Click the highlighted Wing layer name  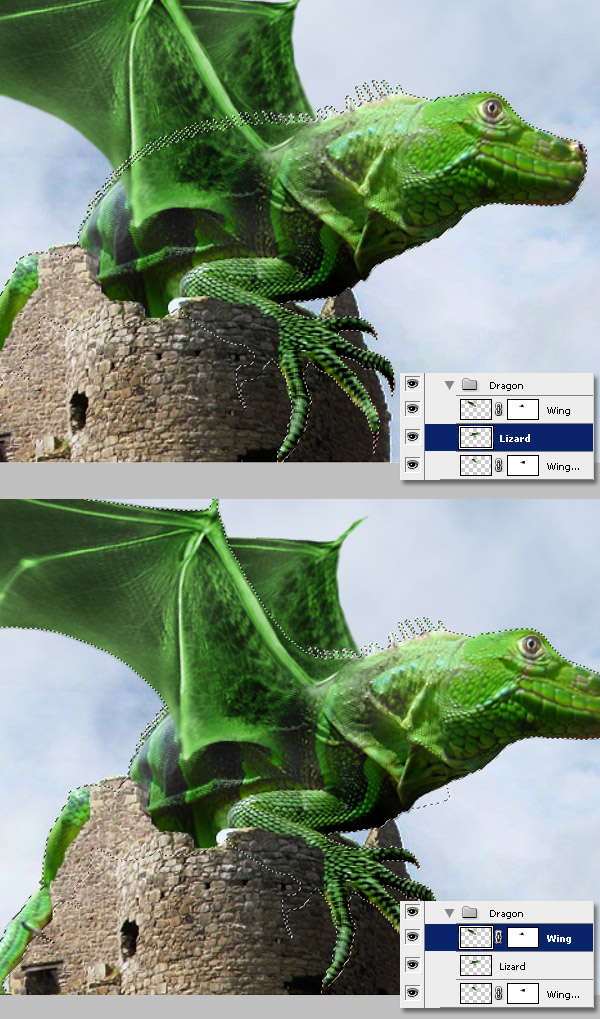point(558,938)
